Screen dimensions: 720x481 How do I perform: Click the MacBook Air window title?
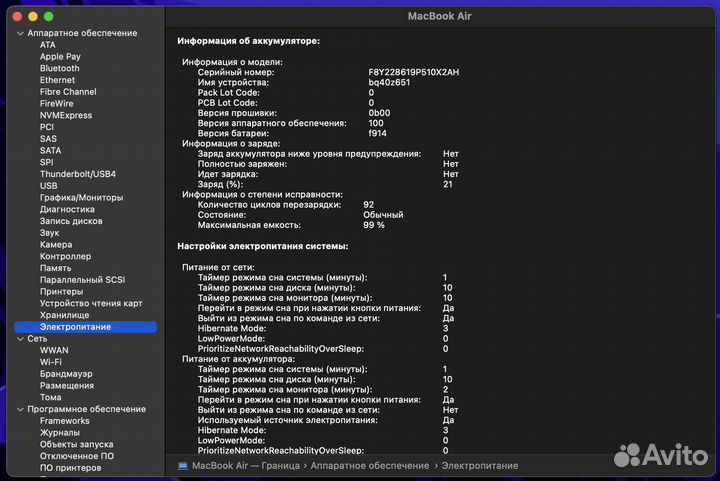[439, 17]
